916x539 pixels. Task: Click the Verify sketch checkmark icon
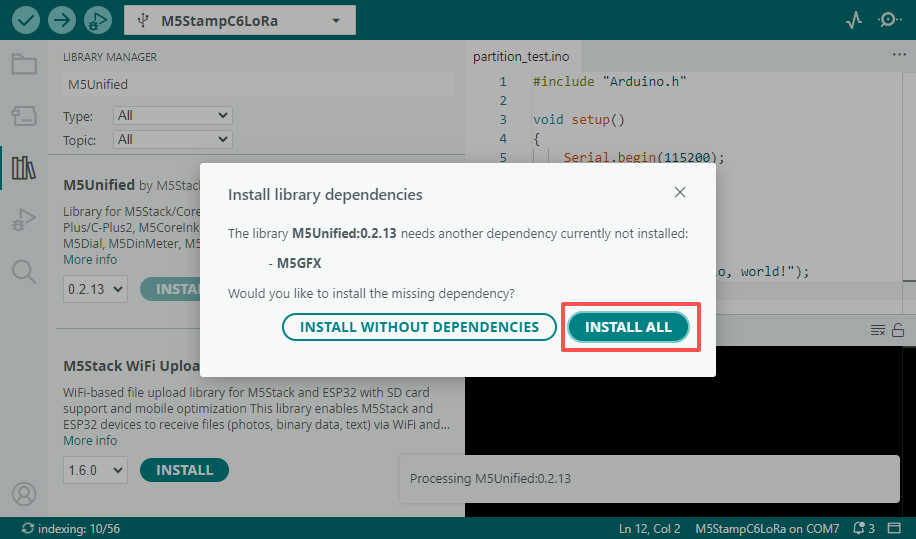pyautogui.click(x=26, y=20)
